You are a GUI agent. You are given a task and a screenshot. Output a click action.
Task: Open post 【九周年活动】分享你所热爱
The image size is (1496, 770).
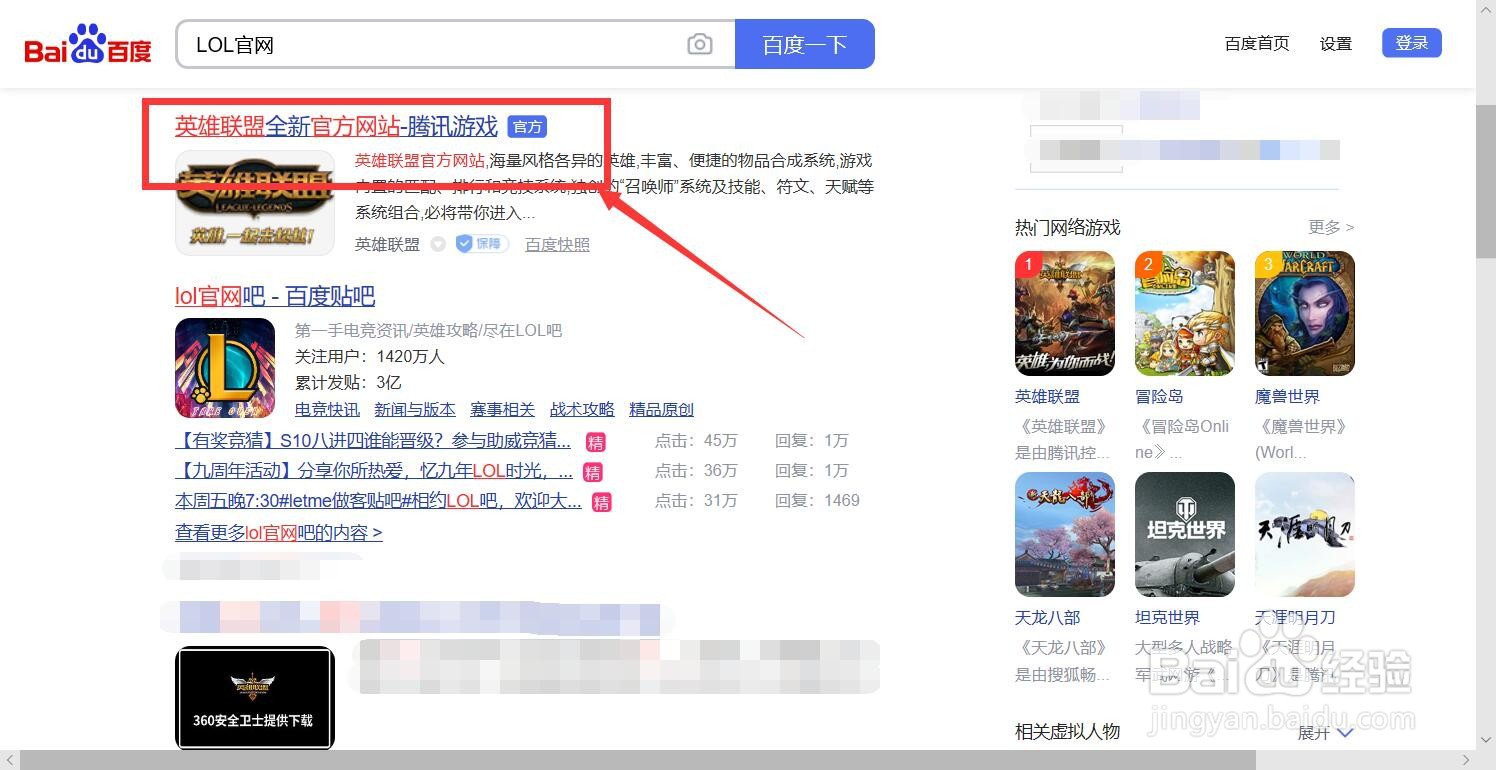pos(374,471)
